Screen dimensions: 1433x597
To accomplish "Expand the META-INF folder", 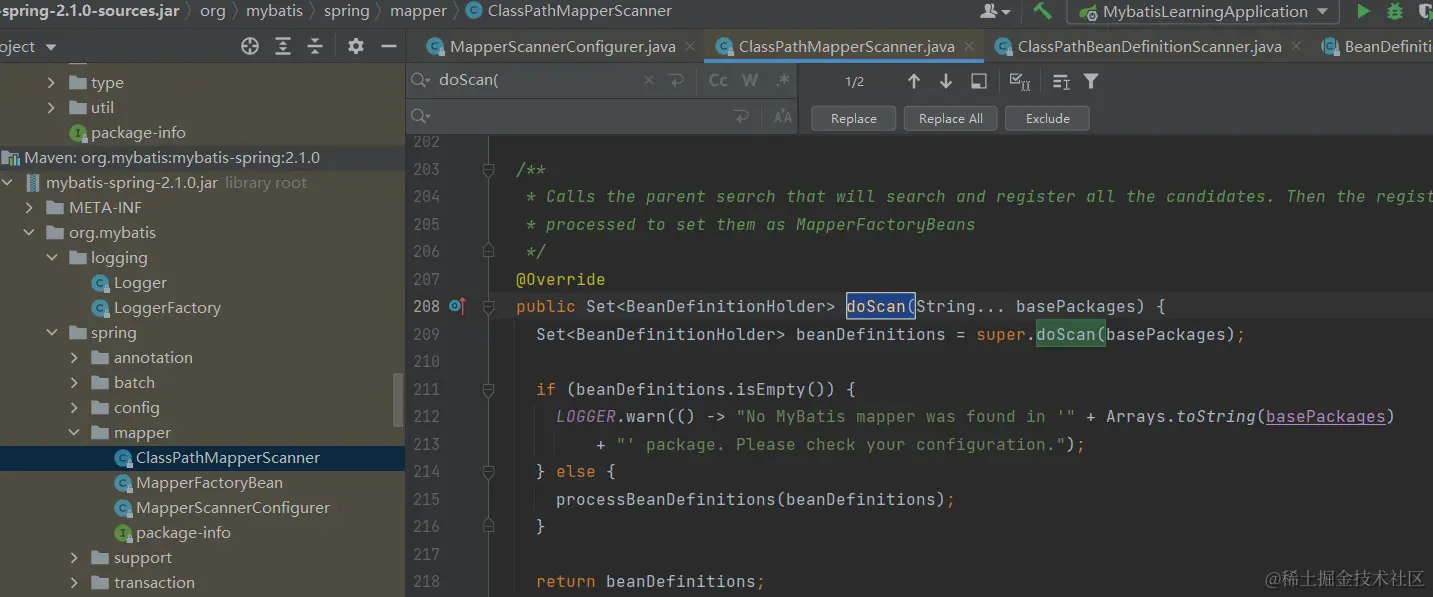I will coord(29,207).
